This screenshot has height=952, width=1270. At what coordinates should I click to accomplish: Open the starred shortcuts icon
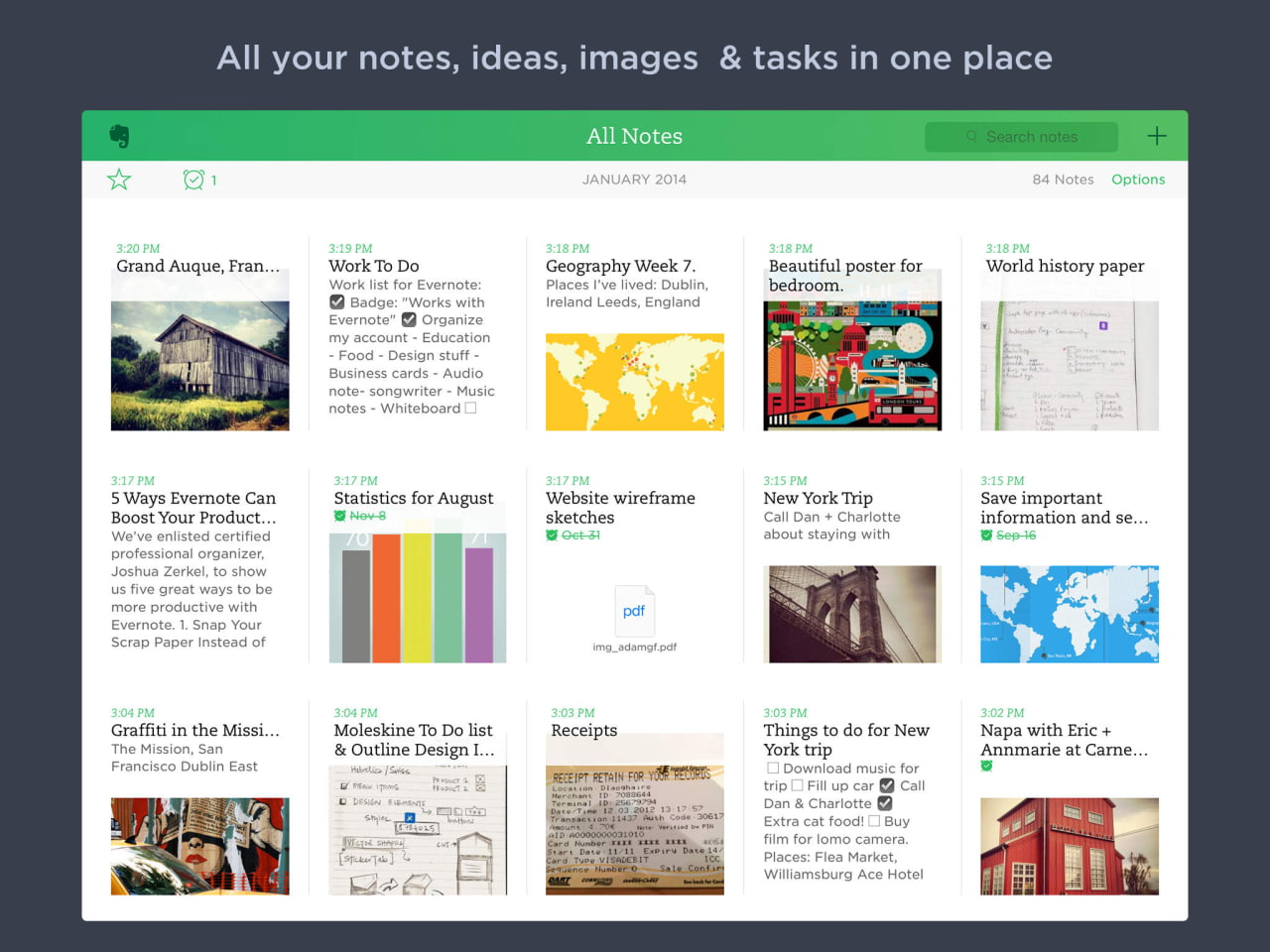(119, 179)
